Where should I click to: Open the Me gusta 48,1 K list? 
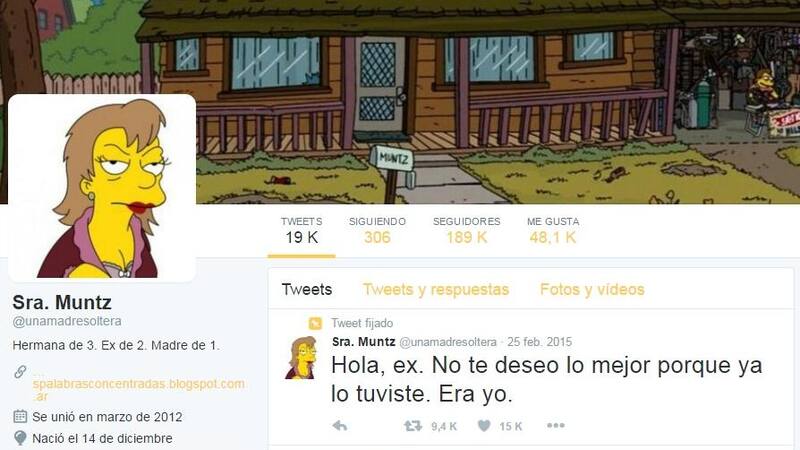[553, 230]
